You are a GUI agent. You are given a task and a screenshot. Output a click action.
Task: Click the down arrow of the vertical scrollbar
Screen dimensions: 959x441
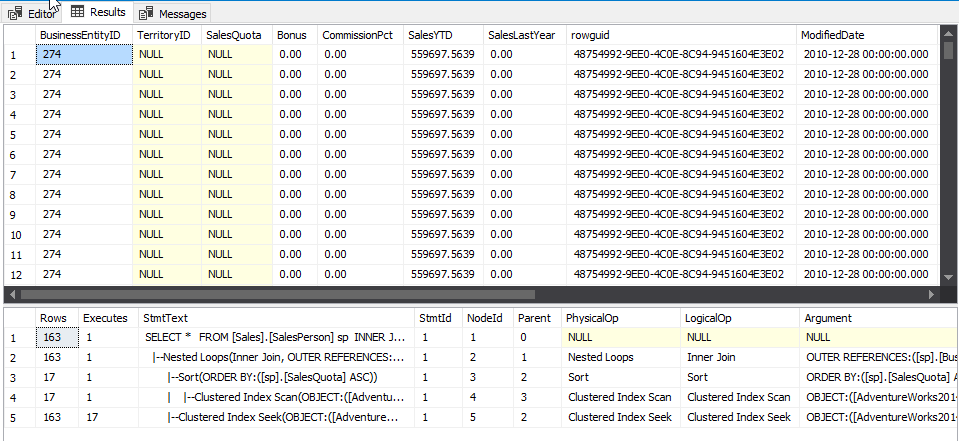(948, 276)
